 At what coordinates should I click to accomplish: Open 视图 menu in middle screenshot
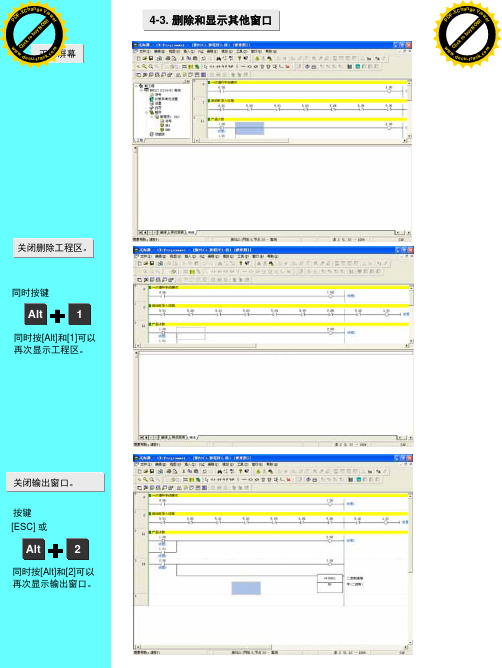pyautogui.click(x=175, y=256)
